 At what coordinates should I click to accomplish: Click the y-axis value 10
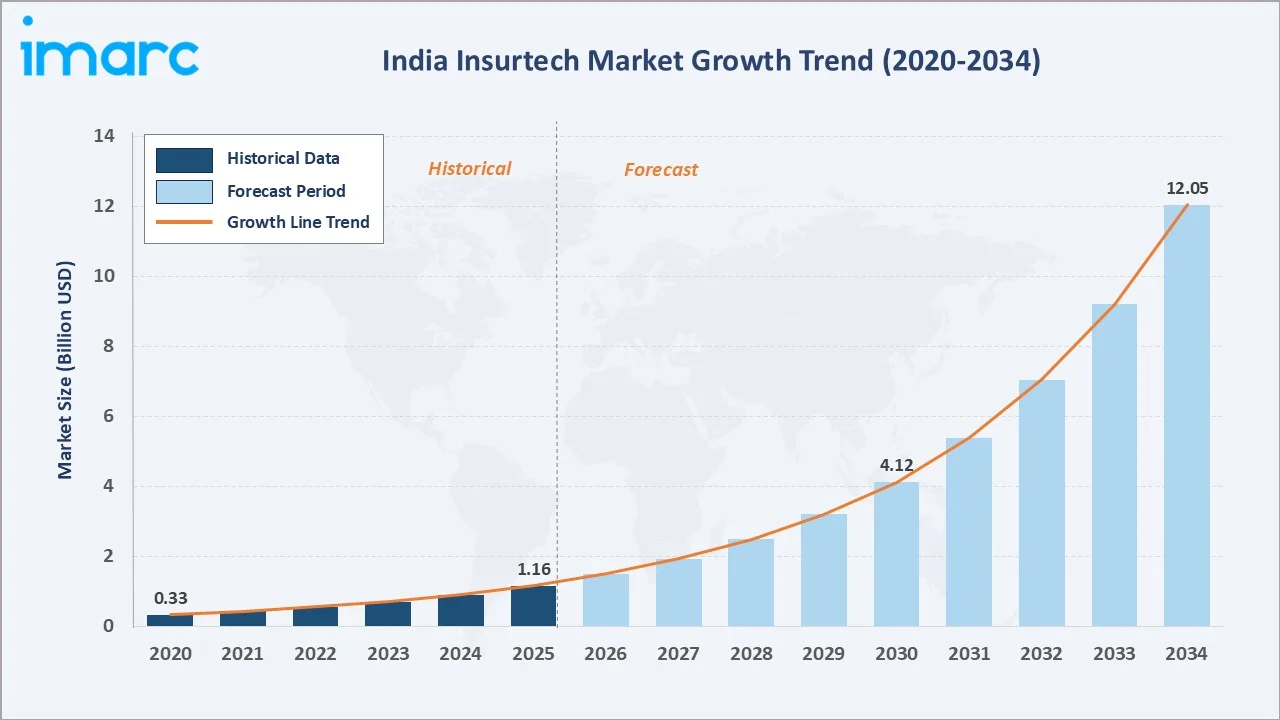tap(105, 276)
